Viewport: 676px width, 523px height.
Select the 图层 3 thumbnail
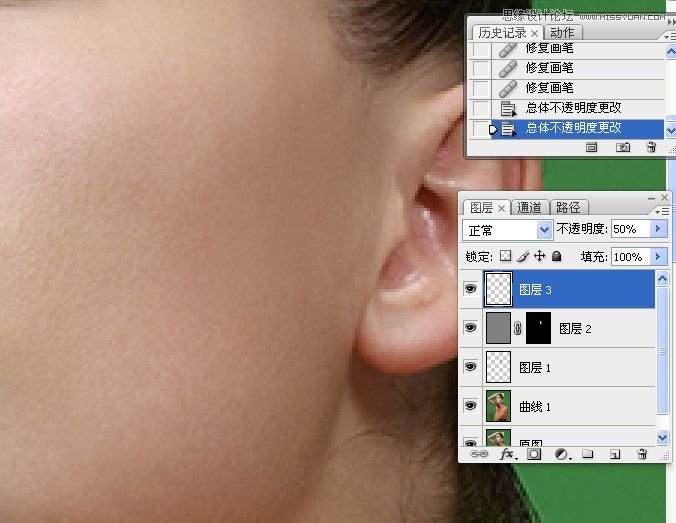coord(498,289)
